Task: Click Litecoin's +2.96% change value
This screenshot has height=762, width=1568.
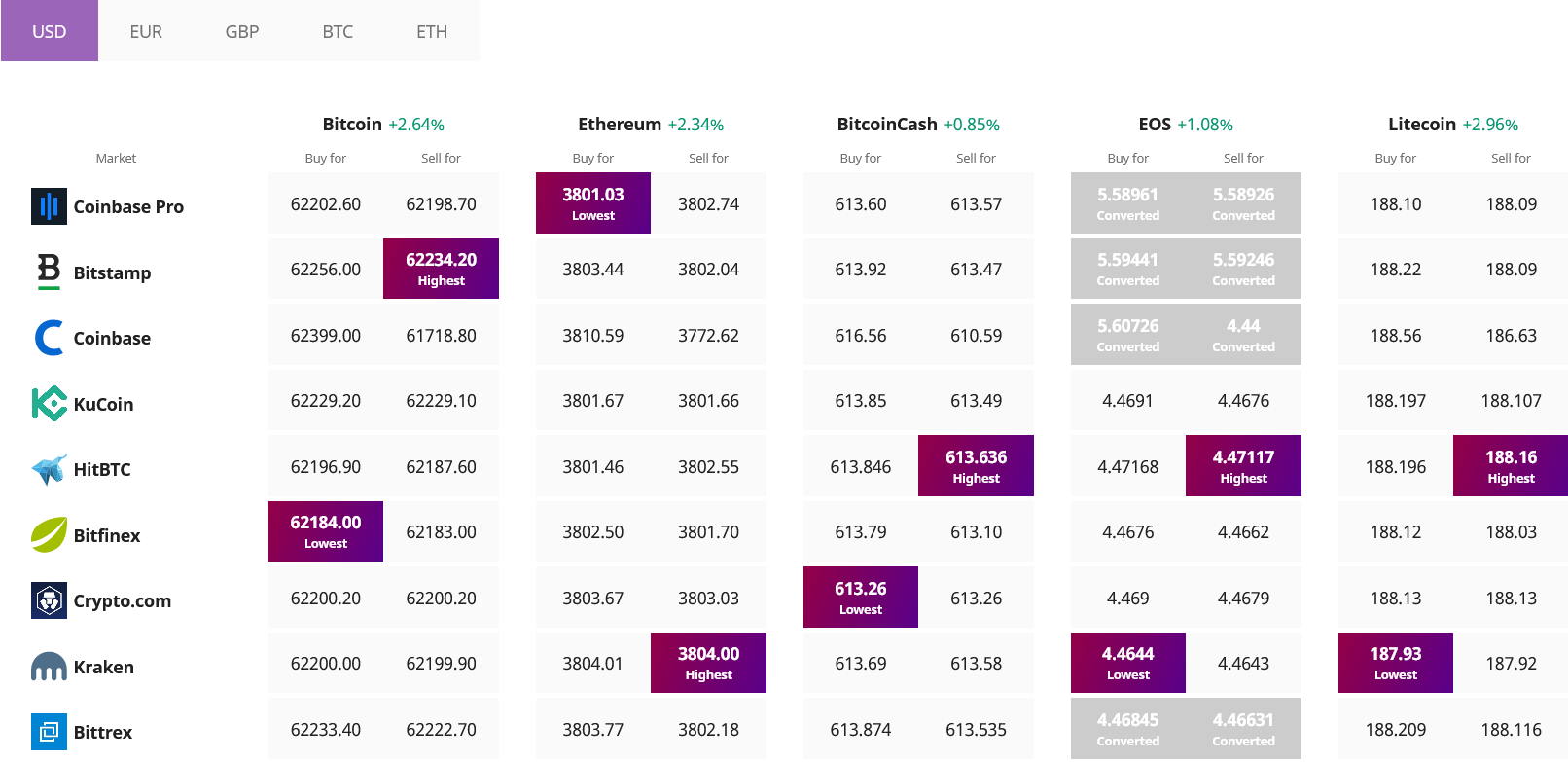Action: (x=1490, y=125)
